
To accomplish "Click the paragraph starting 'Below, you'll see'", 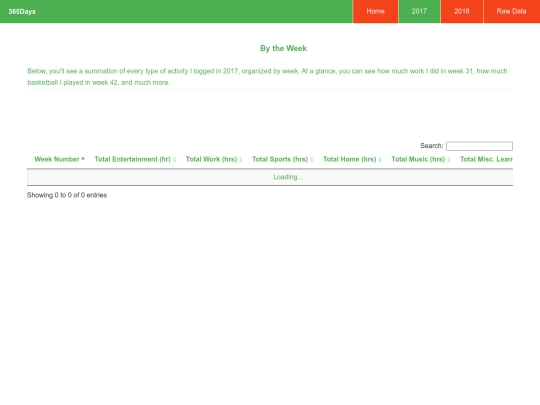I will click(x=270, y=77).
